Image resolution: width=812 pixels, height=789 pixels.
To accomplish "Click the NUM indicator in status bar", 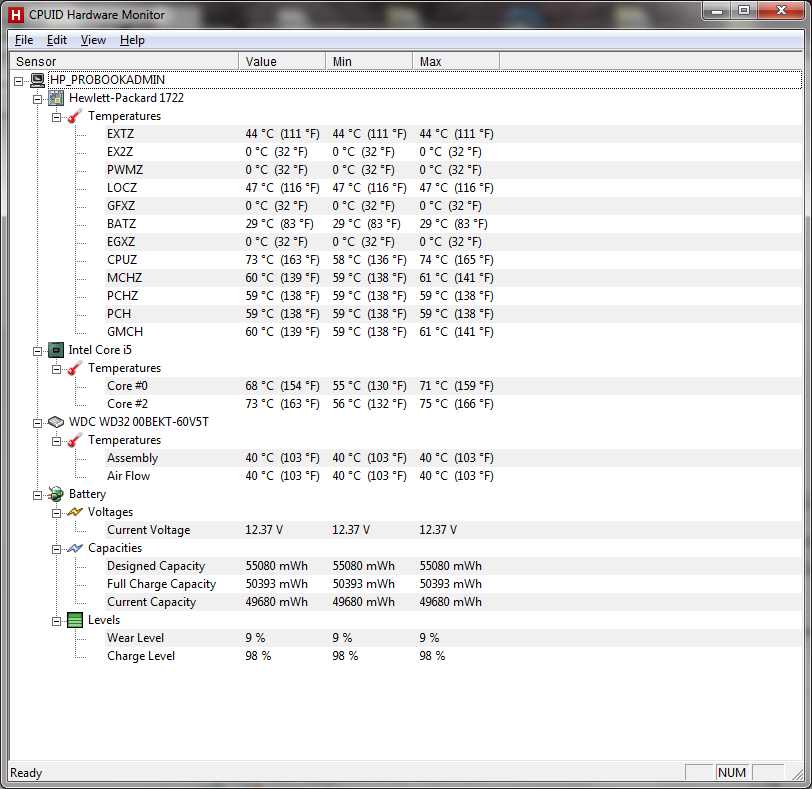I will point(732,772).
